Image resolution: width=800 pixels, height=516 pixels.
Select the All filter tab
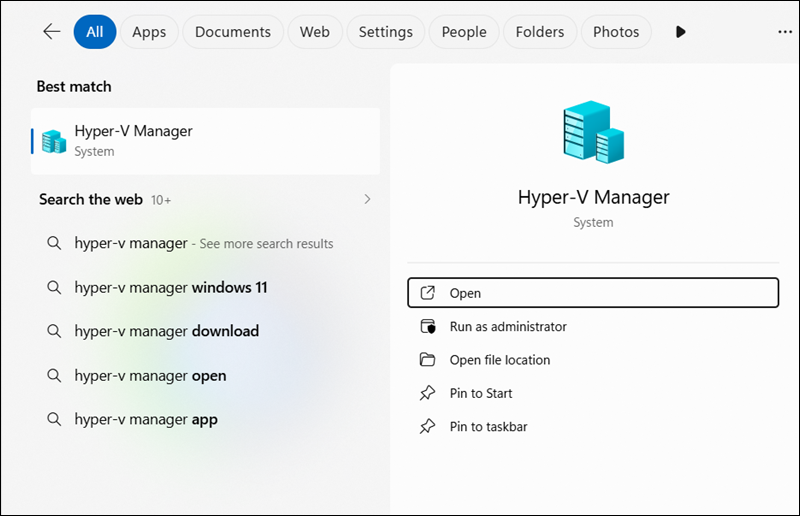click(x=95, y=32)
